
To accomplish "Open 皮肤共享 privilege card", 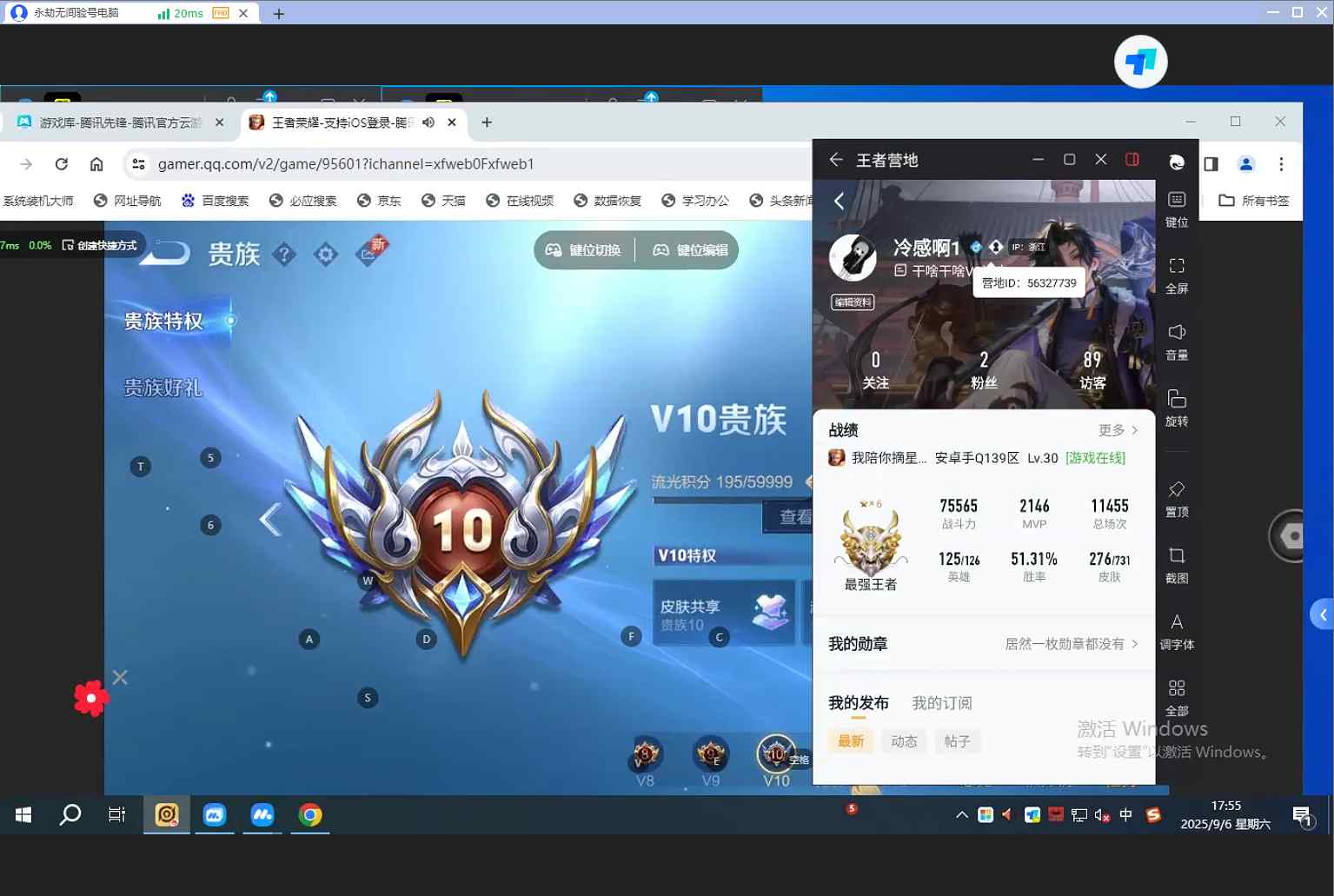I will pyautogui.click(x=723, y=613).
